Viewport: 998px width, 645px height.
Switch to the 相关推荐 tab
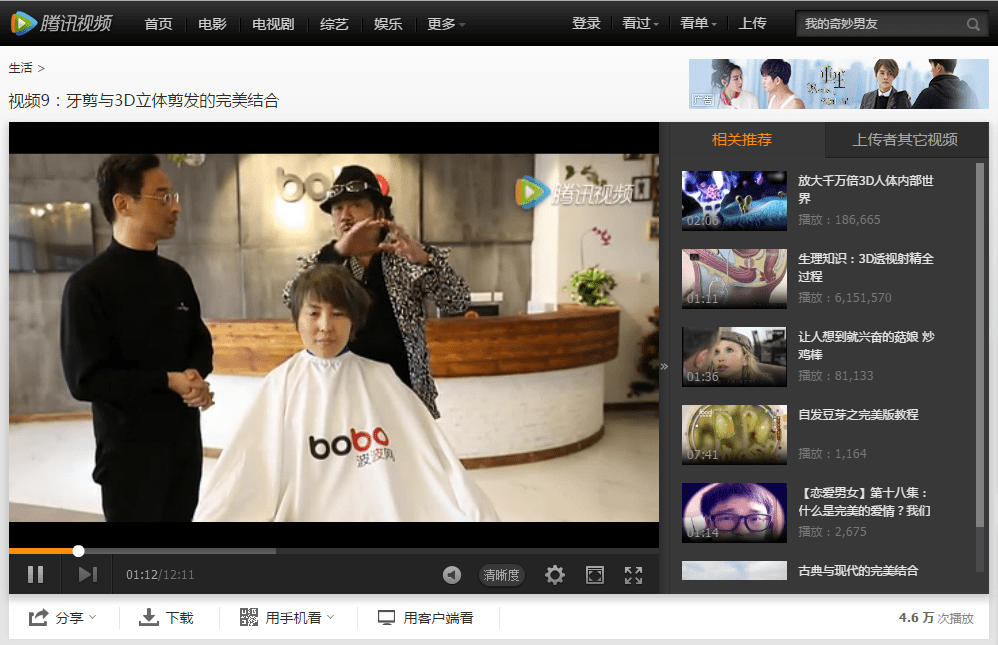(x=742, y=140)
